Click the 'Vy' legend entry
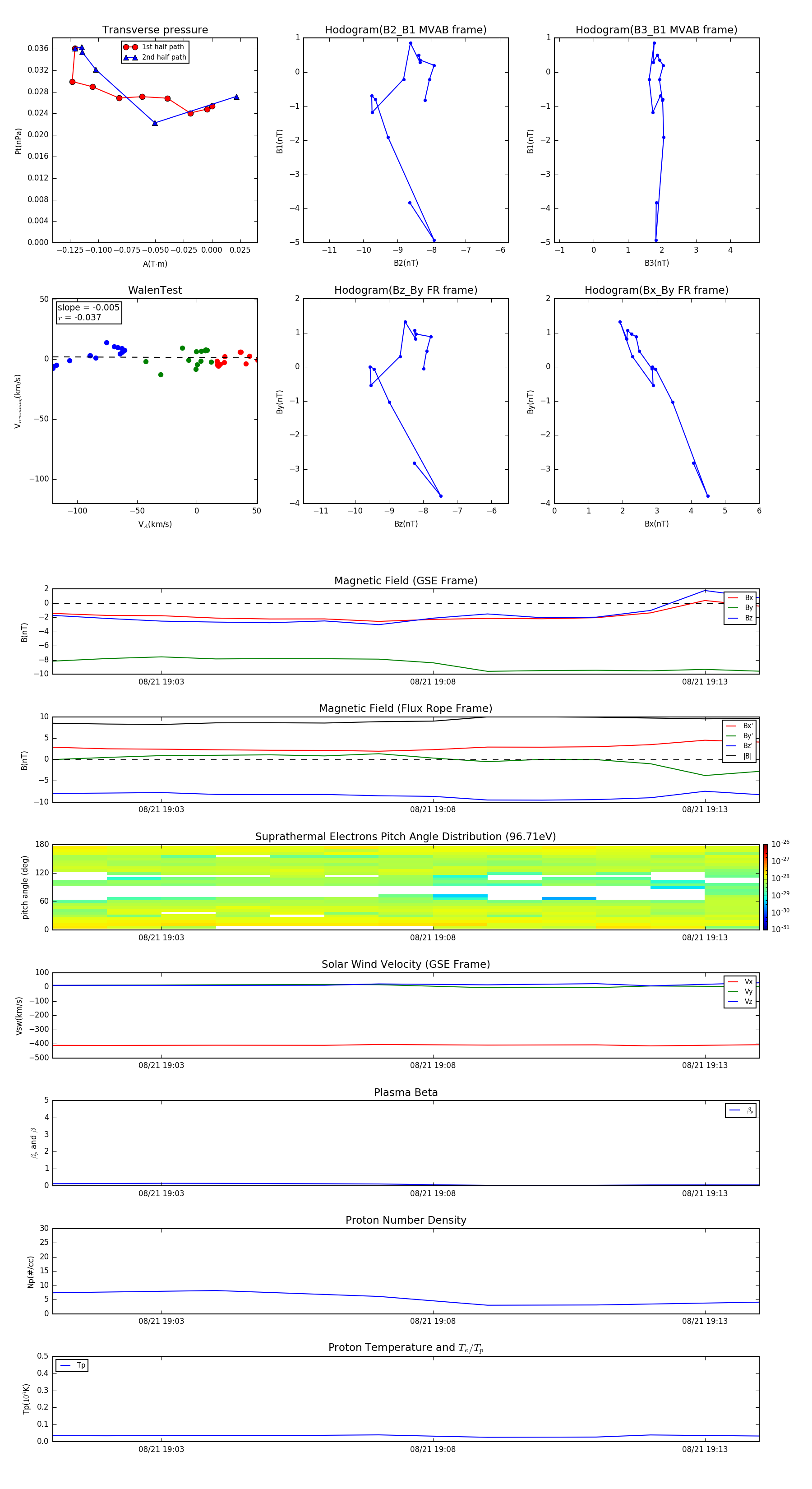 pos(741,991)
